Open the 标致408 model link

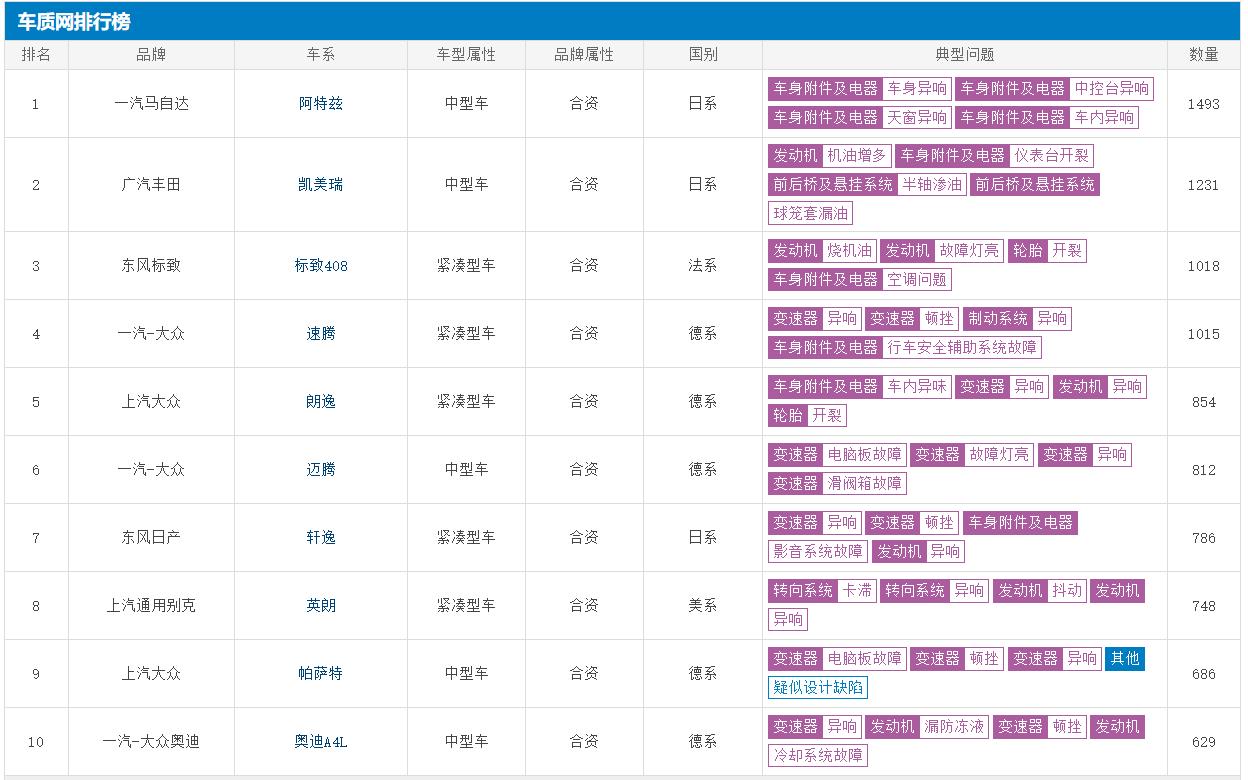point(320,266)
